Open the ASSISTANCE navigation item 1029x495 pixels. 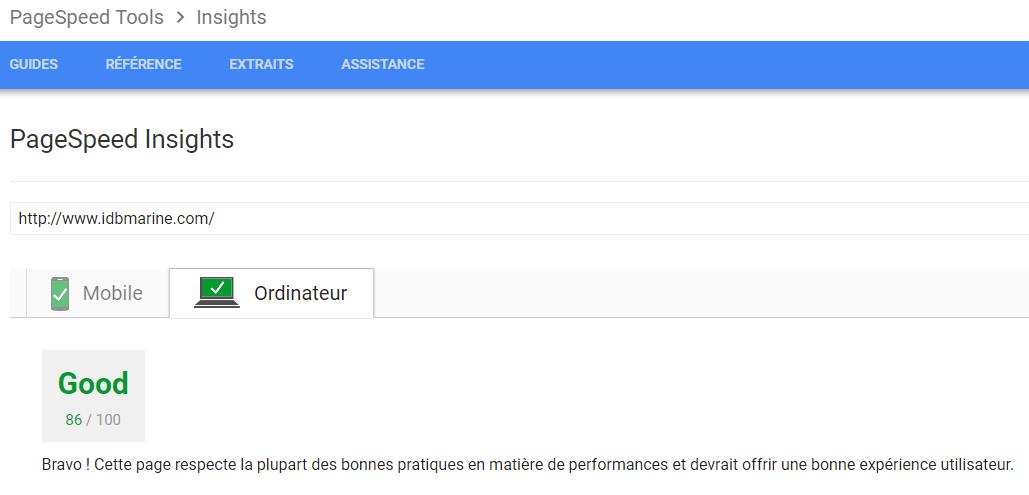(x=382, y=64)
